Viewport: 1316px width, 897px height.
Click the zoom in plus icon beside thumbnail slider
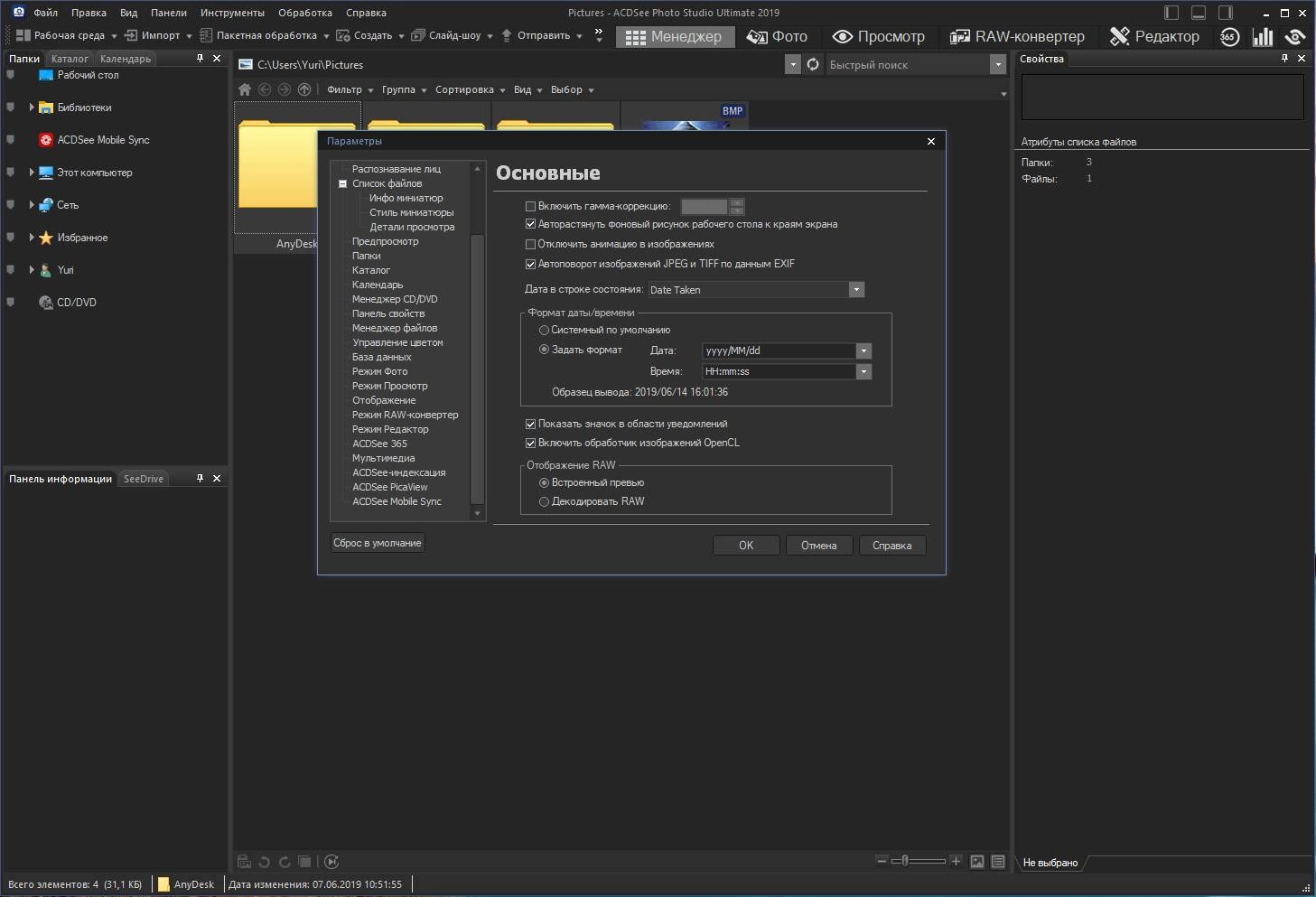tap(956, 861)
